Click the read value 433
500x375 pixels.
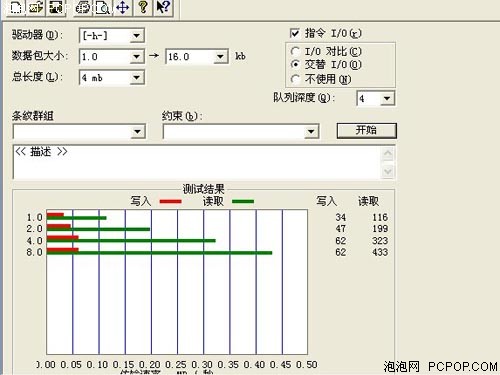pos(380,252)
